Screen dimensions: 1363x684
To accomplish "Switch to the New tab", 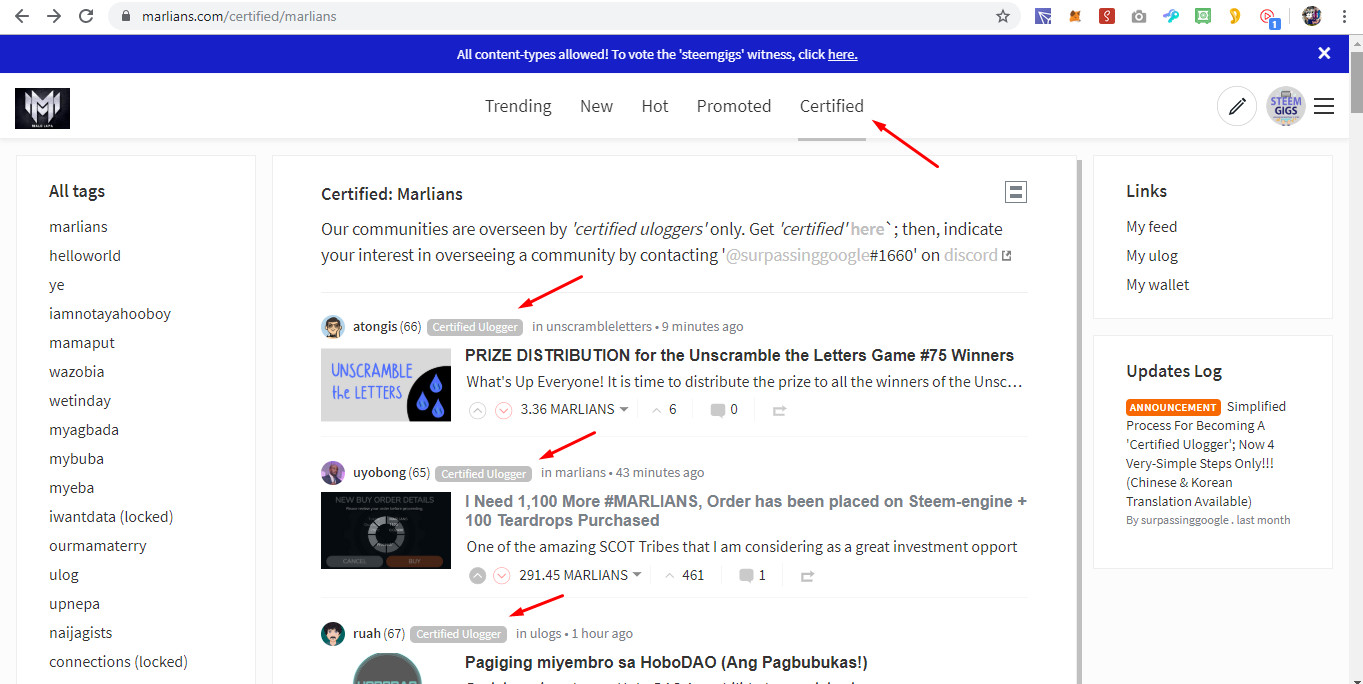I will 596,106.
